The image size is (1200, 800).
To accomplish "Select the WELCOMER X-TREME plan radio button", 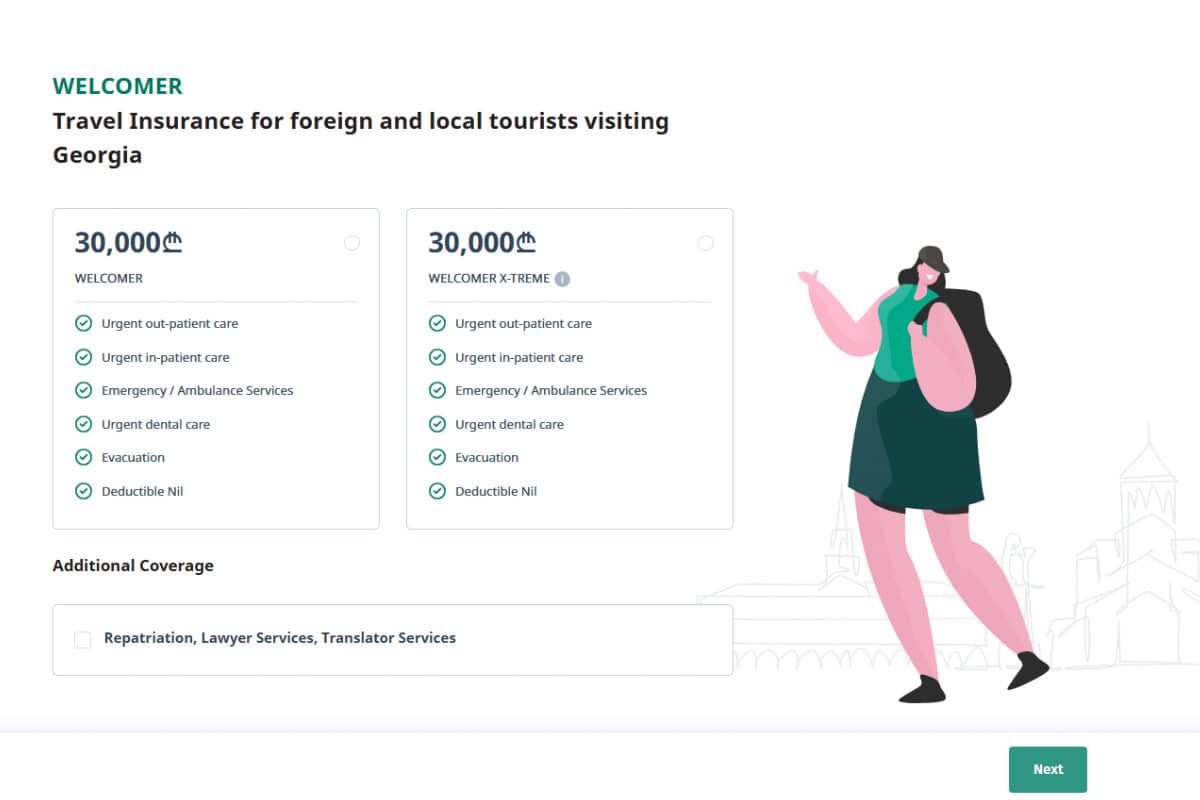I will pyautogui.click(x=706, y=243).
